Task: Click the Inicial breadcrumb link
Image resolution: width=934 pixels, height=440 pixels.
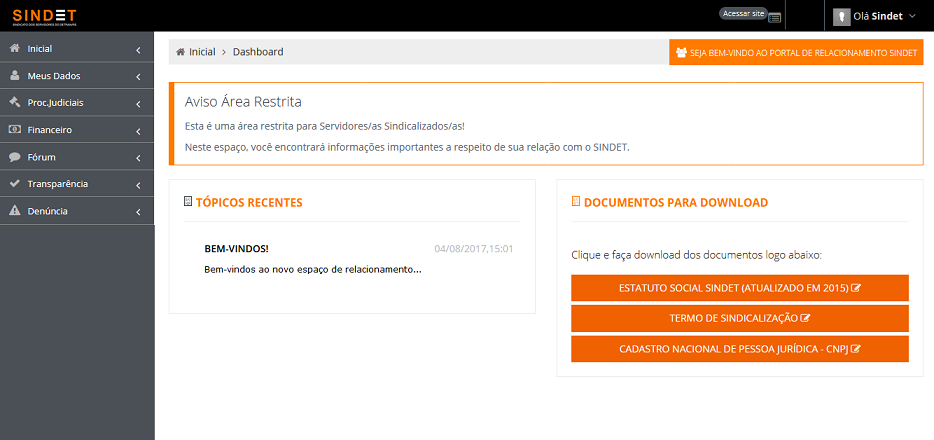Action: tap(202, 52)
